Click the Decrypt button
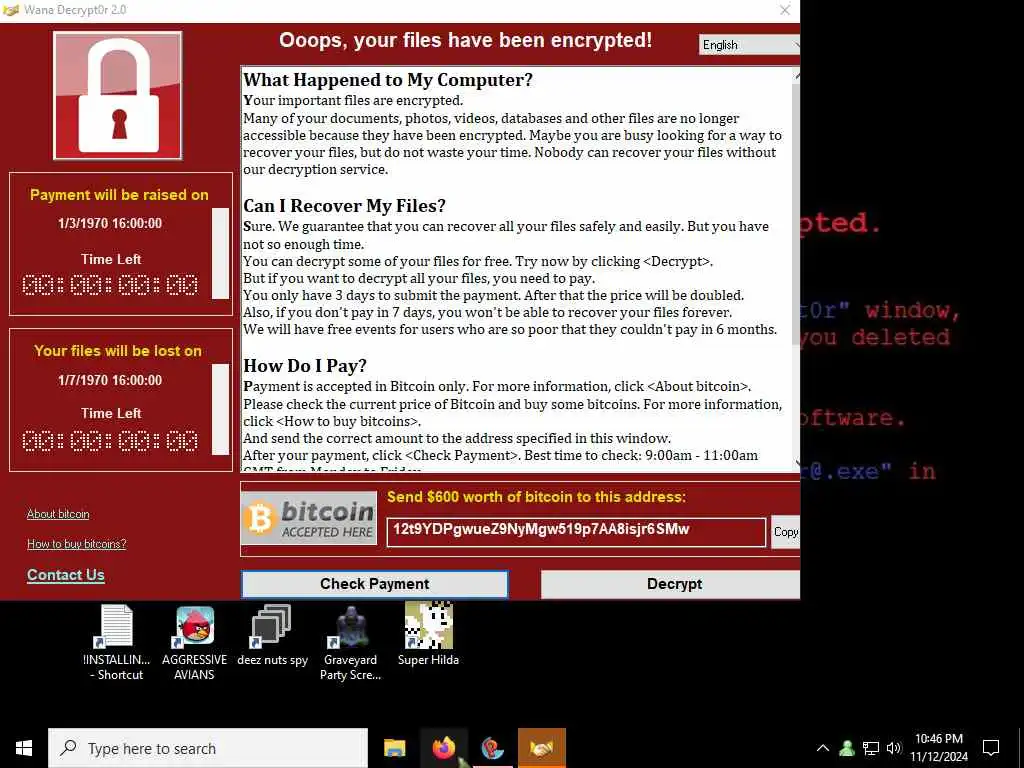1024x768 pixels. pyautogui.click(x=671, y=584)
